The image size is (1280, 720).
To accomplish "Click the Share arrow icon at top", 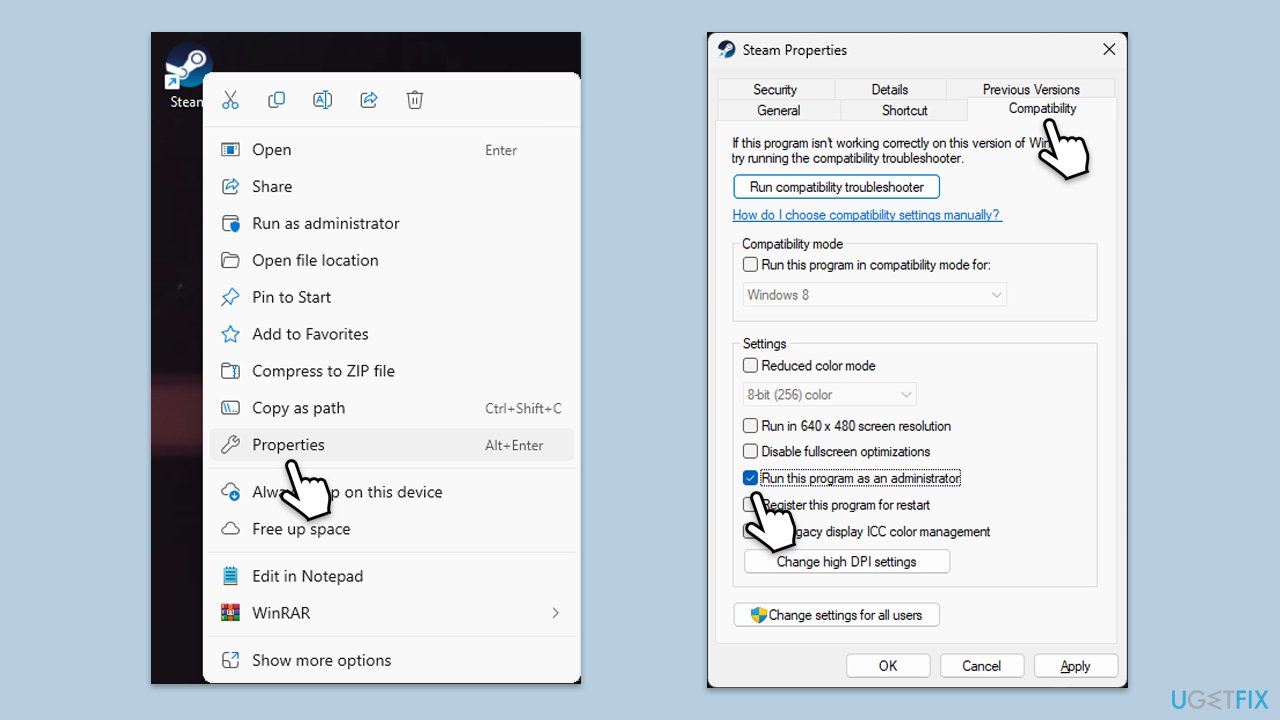I will (368, 100).
